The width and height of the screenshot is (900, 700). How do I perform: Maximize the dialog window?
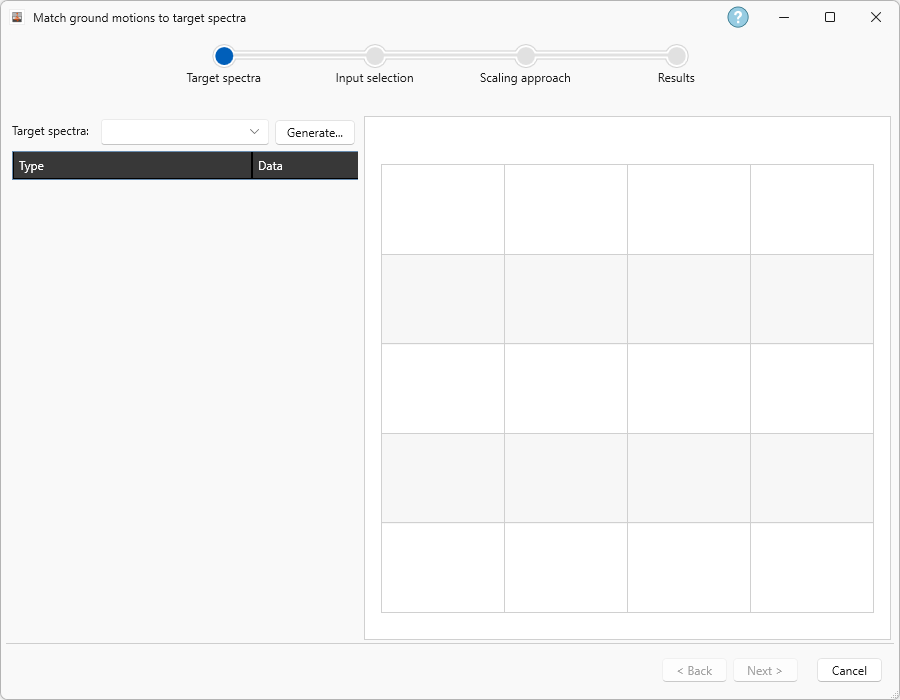pos(830,17)
